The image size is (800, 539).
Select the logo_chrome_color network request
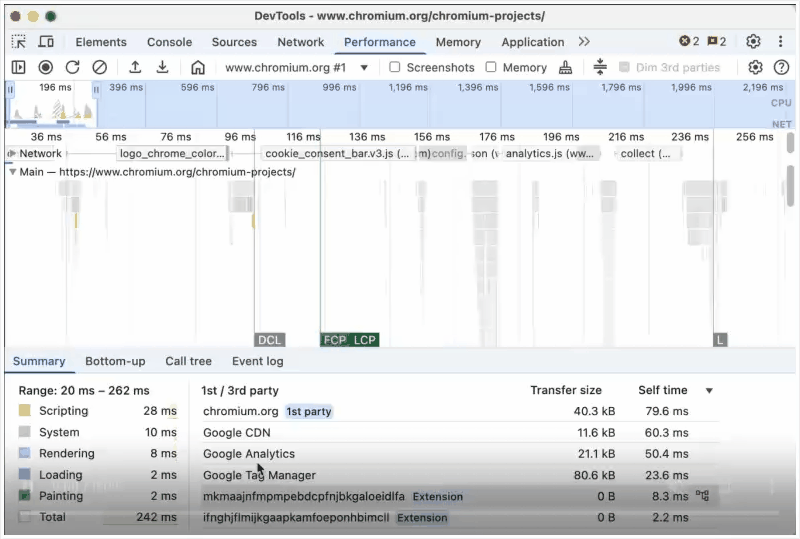tap(172, 154)
